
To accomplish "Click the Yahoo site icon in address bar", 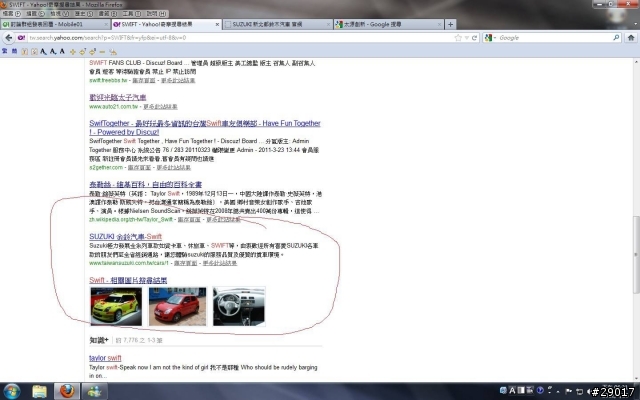I will (21, 38).
